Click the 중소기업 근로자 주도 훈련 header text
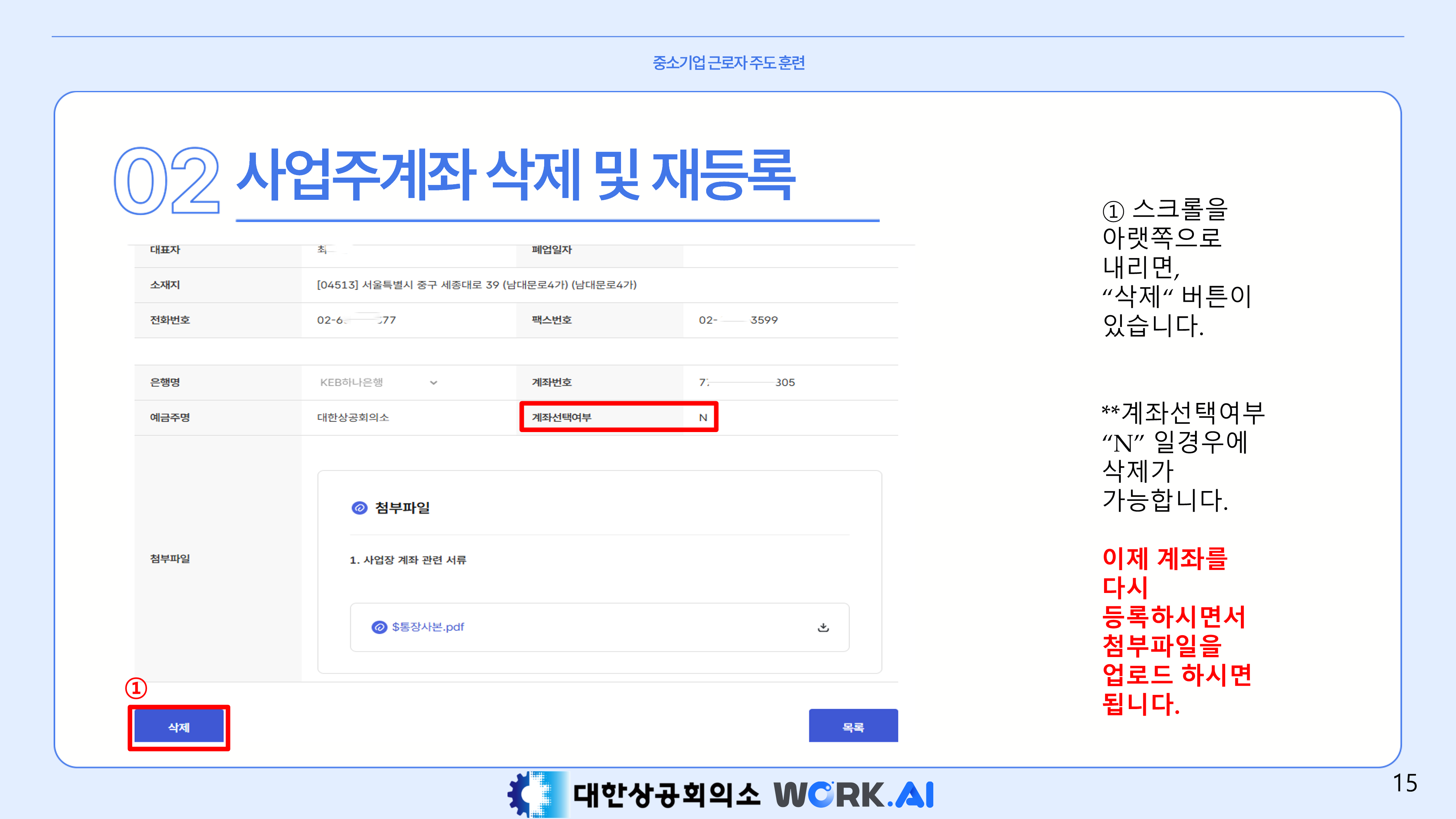The image size is (1456, 819). pos(728,63)
